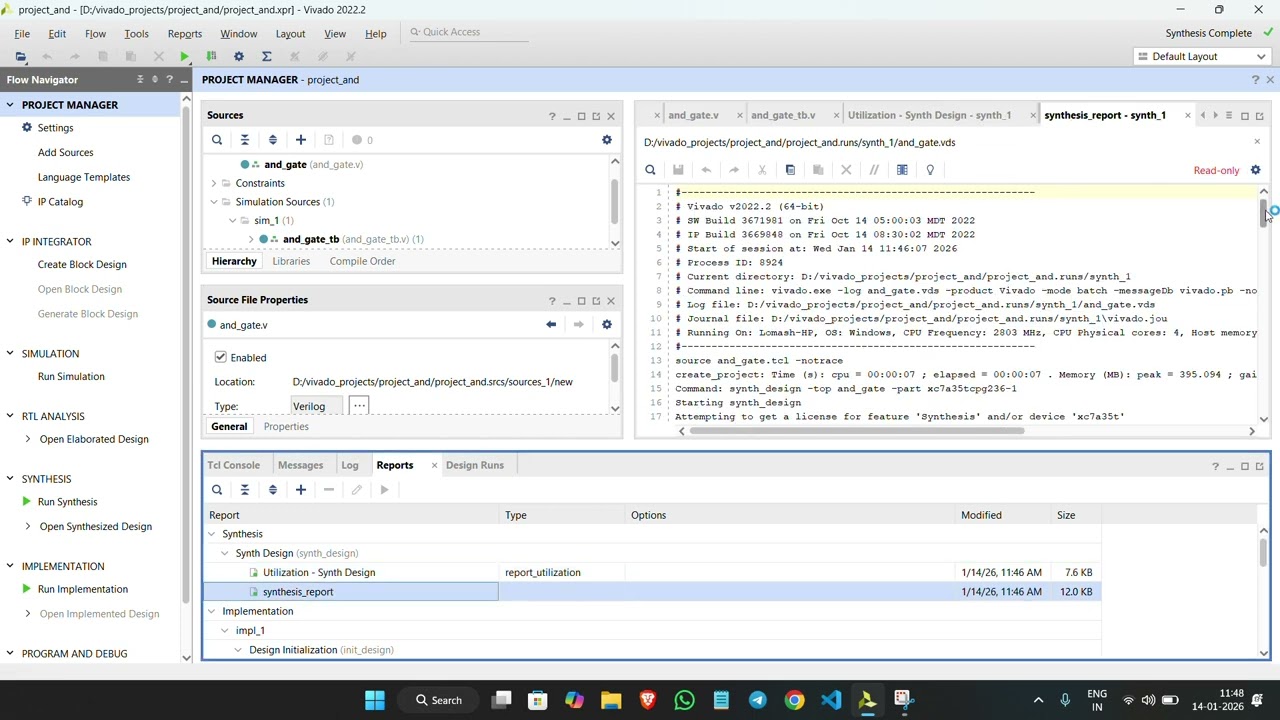Search in the synthesis report editor
Screen dimensions: 1280x720
(x=650, y=170)
